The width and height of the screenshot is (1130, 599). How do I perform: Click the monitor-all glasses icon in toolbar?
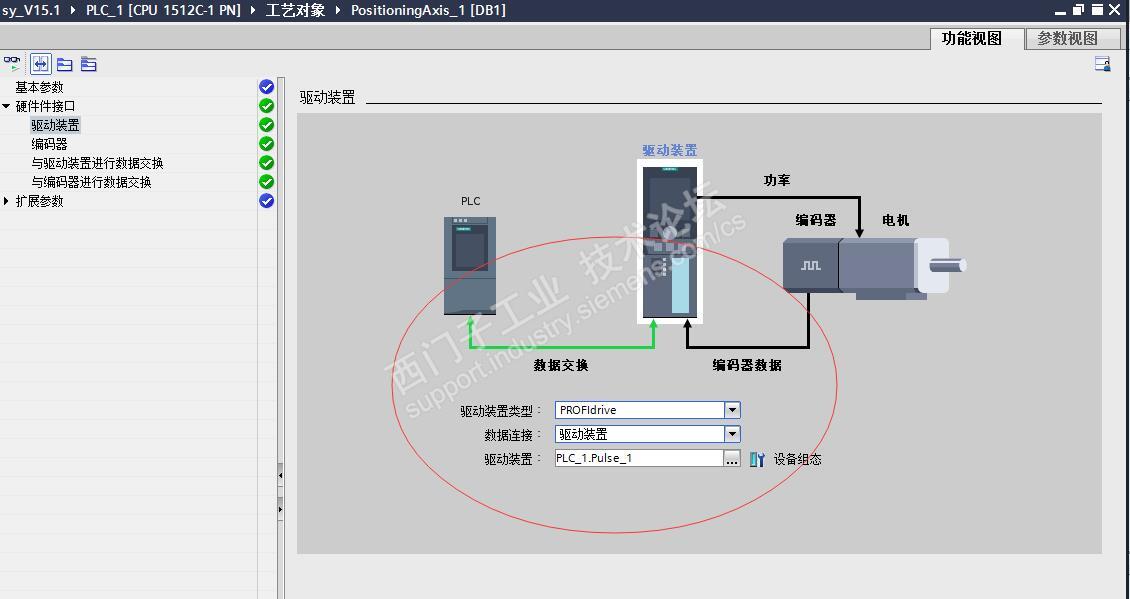[x=12, y=64]
